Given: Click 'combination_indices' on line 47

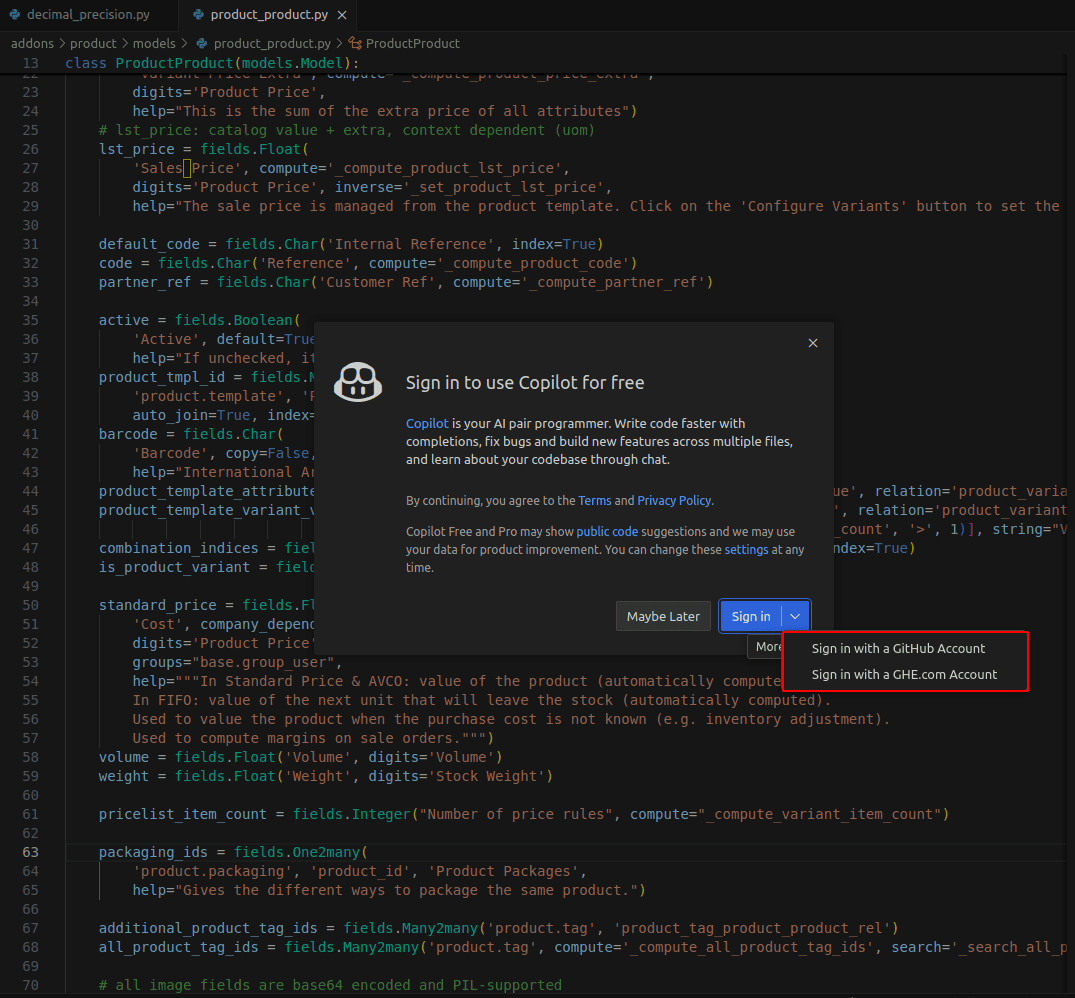Looking at the screenshot, I should [178, 548].
